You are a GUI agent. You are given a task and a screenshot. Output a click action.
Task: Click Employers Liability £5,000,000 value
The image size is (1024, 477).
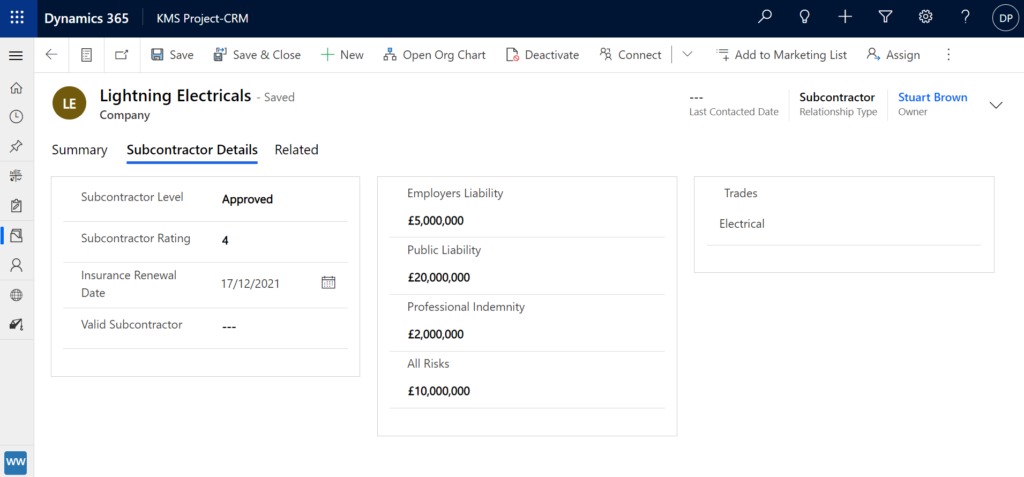click(x=436, y=221)
